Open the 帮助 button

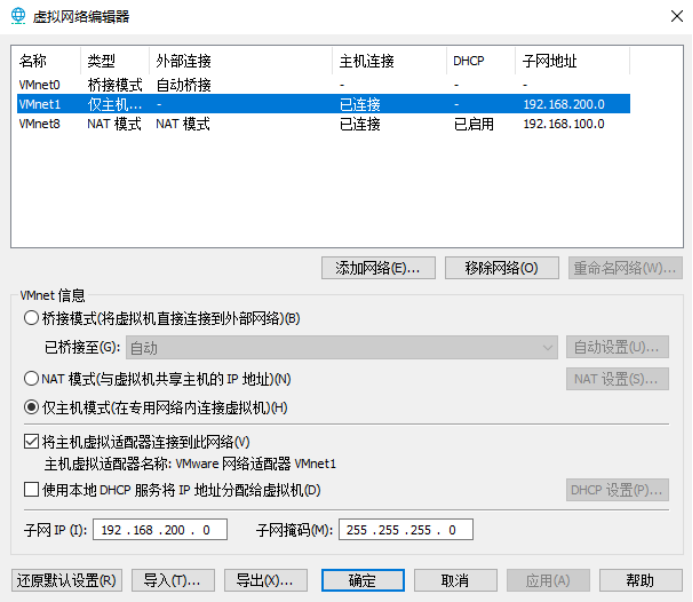pos(641,580)
